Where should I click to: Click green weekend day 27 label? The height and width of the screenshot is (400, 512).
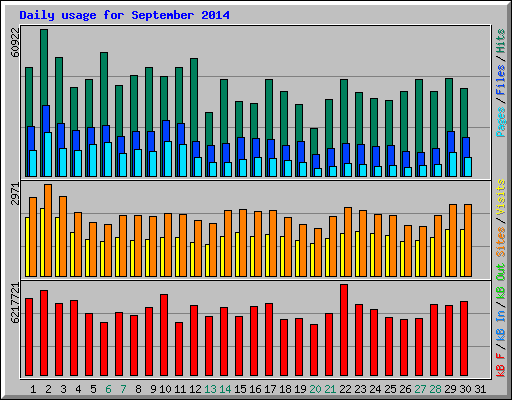pyautogui.click(x=420, y=389)
